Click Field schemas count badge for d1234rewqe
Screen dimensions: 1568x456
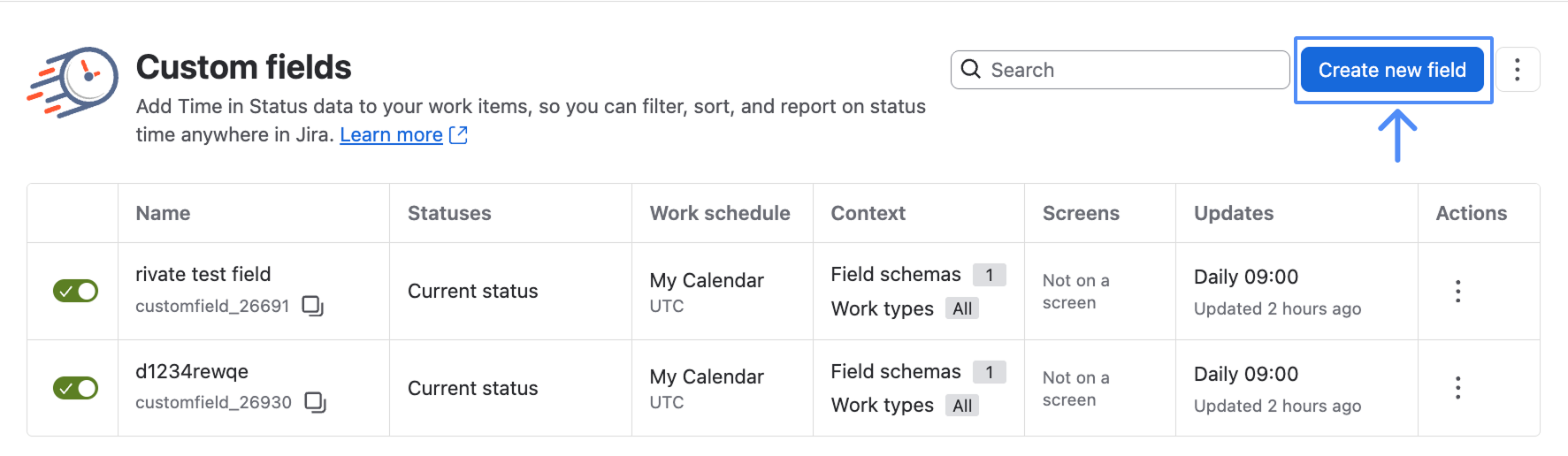[x=990, y=372]
